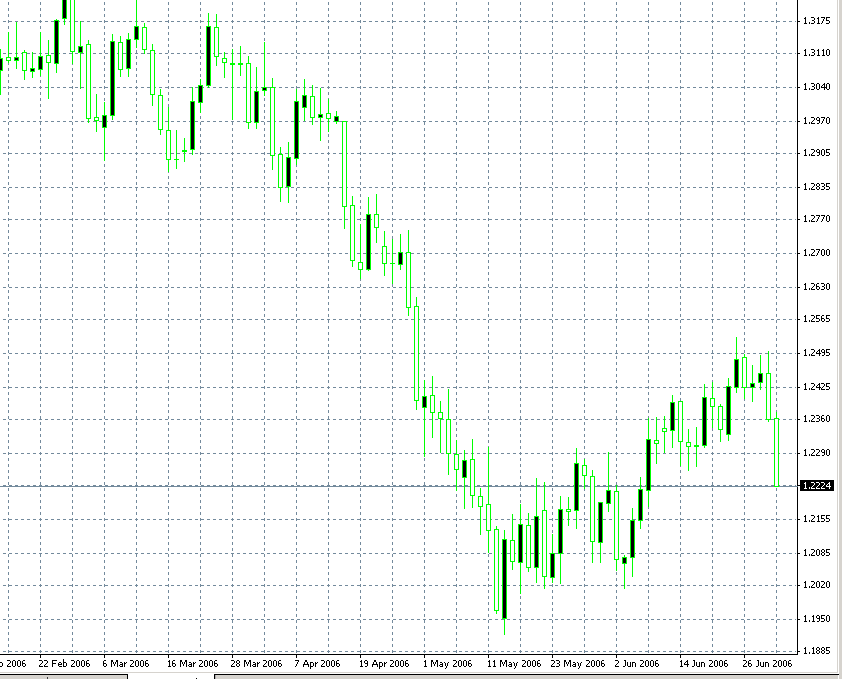Click the 1.2290 price axis label

[816, 453]
